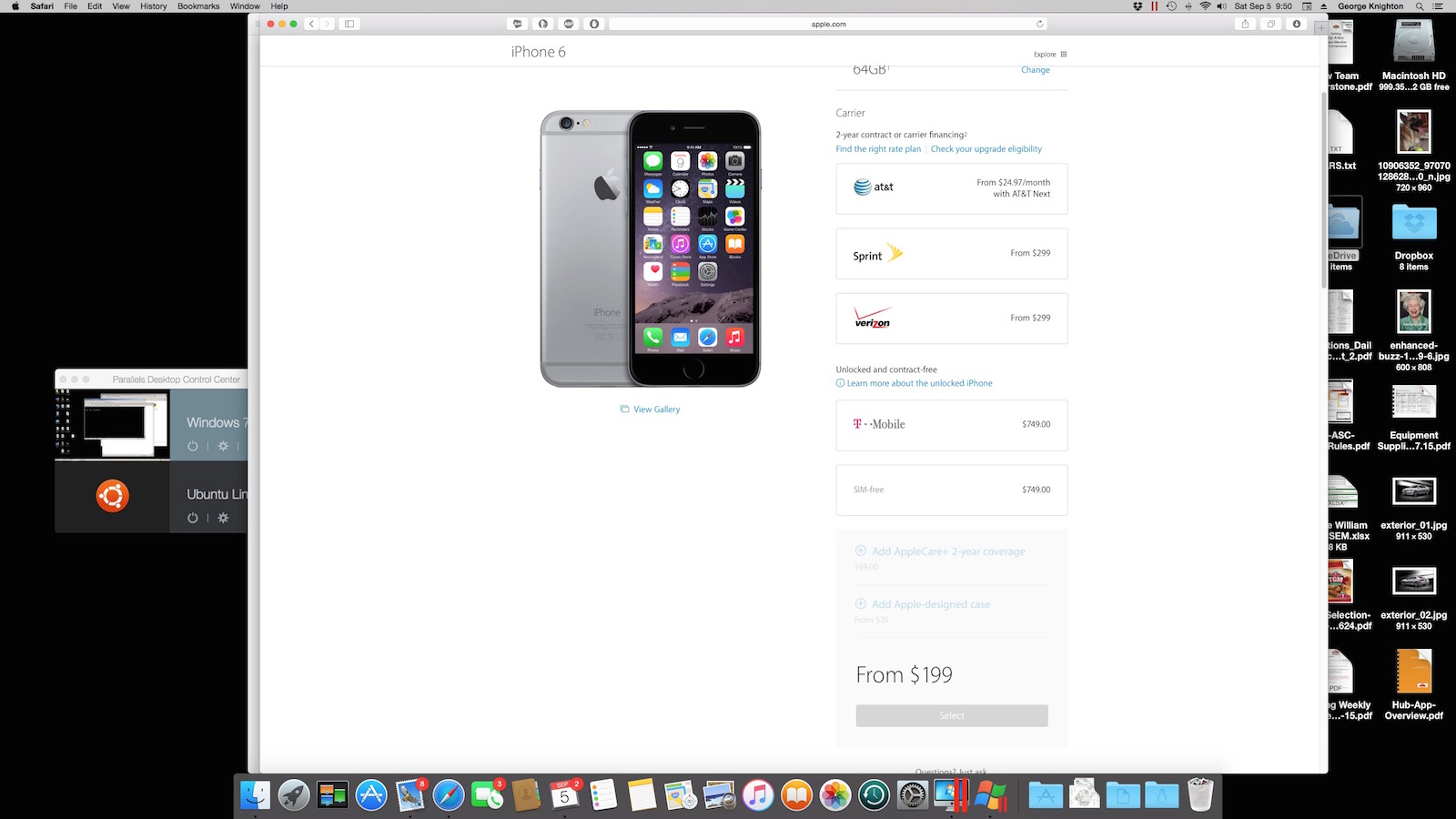Open Trash from the Dock

tap(1200, 794)
